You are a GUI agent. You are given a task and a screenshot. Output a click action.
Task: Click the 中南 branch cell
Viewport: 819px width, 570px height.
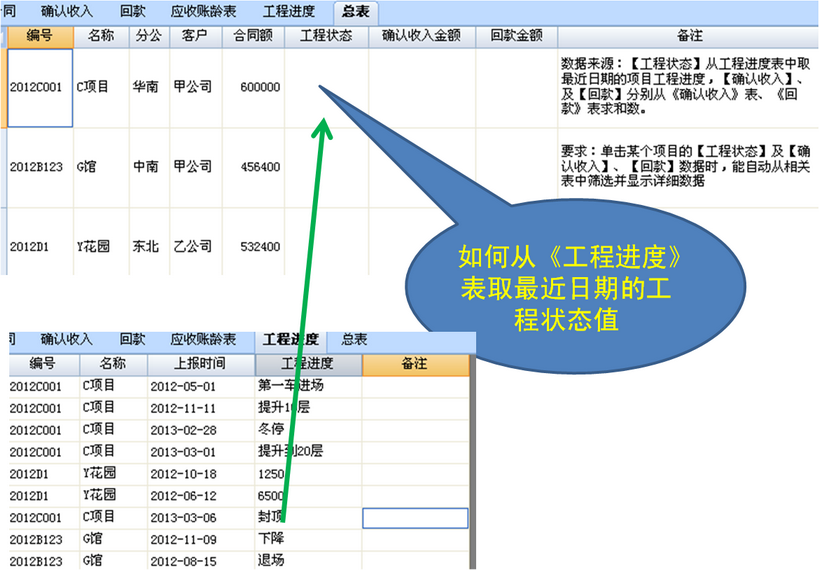pyautogui.click(x=146, y=167)
